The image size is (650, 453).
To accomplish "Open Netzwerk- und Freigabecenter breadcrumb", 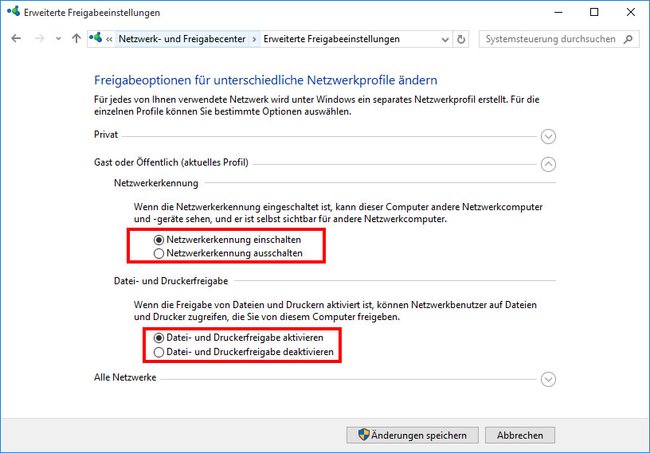I will (x=182, y=39).
